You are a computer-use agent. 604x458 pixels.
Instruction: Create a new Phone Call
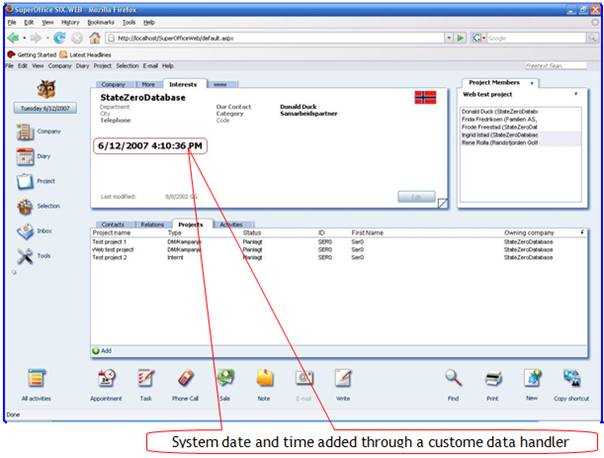click(185, 378)
